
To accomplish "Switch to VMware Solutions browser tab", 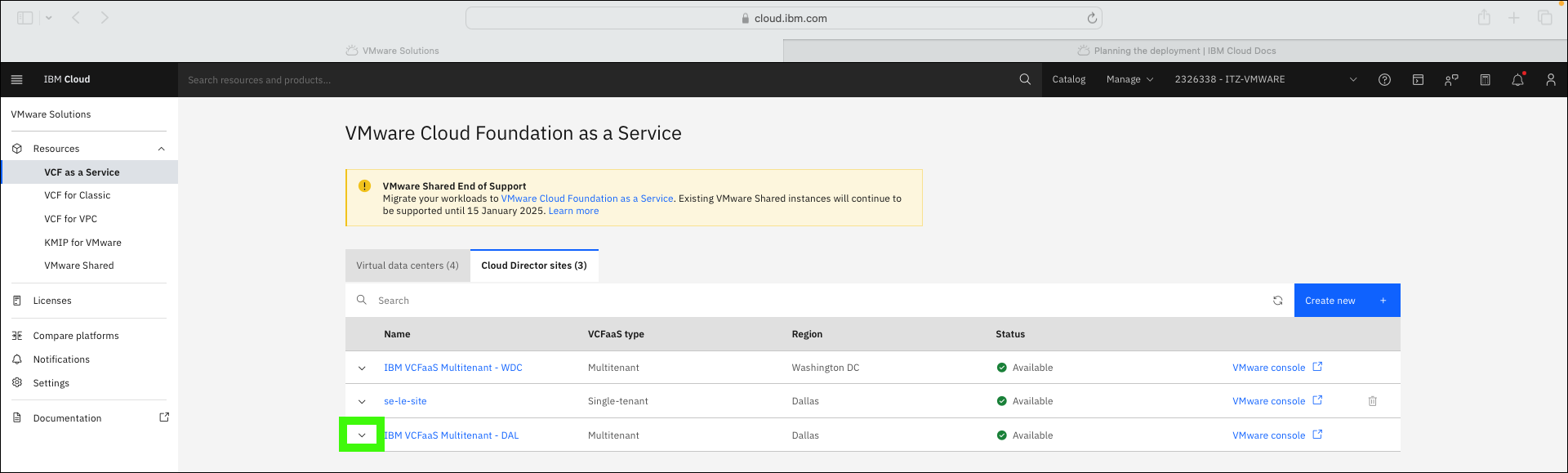I will click(392, 51).
